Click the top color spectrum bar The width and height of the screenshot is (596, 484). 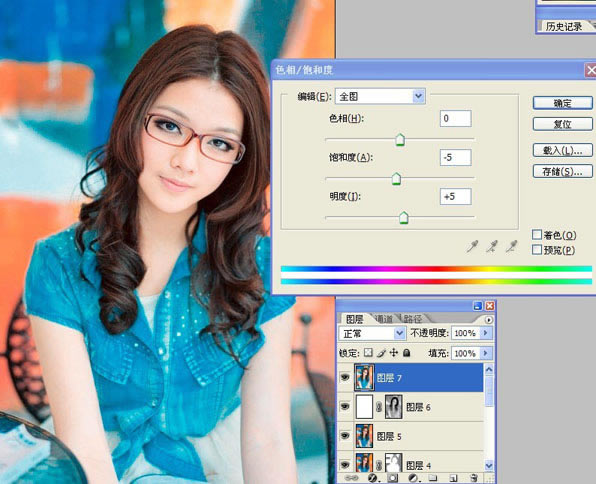436,269
